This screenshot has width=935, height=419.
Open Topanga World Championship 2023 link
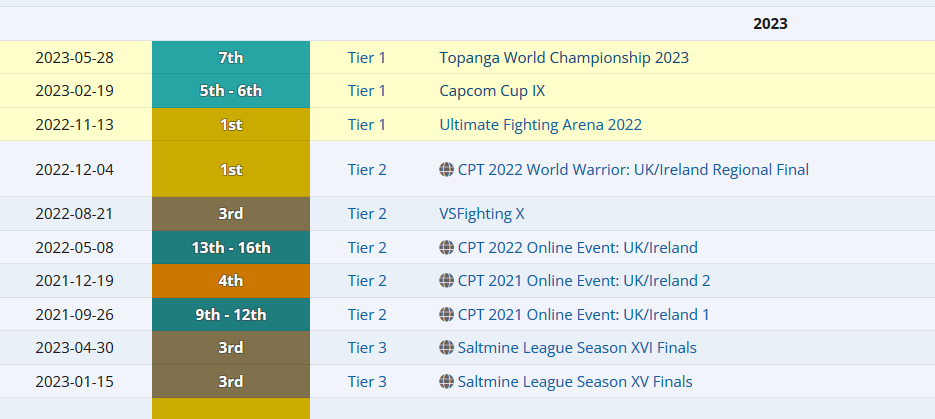click(x=564, y=58)
